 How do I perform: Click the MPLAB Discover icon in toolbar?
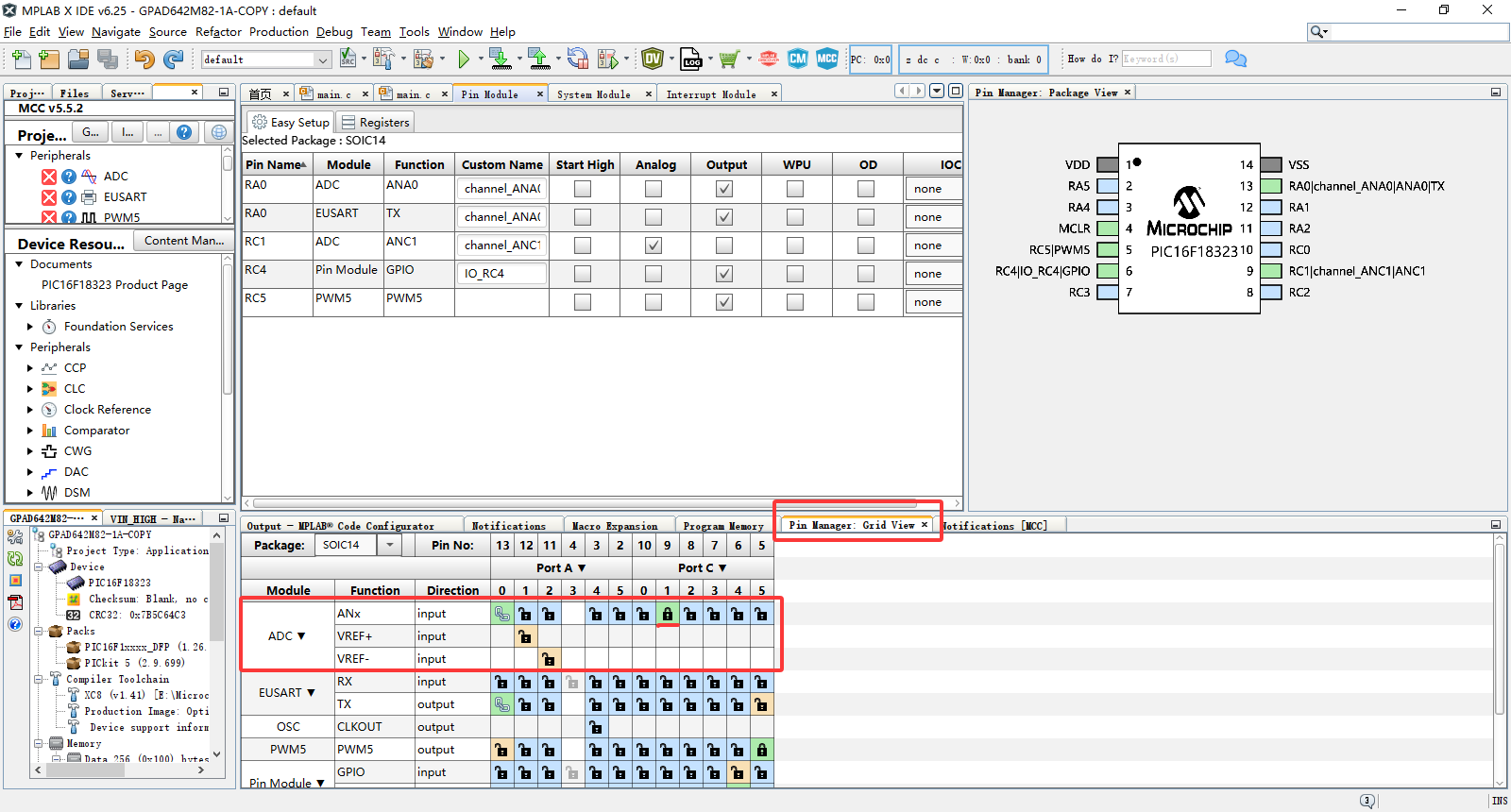[x=769, y=59]
